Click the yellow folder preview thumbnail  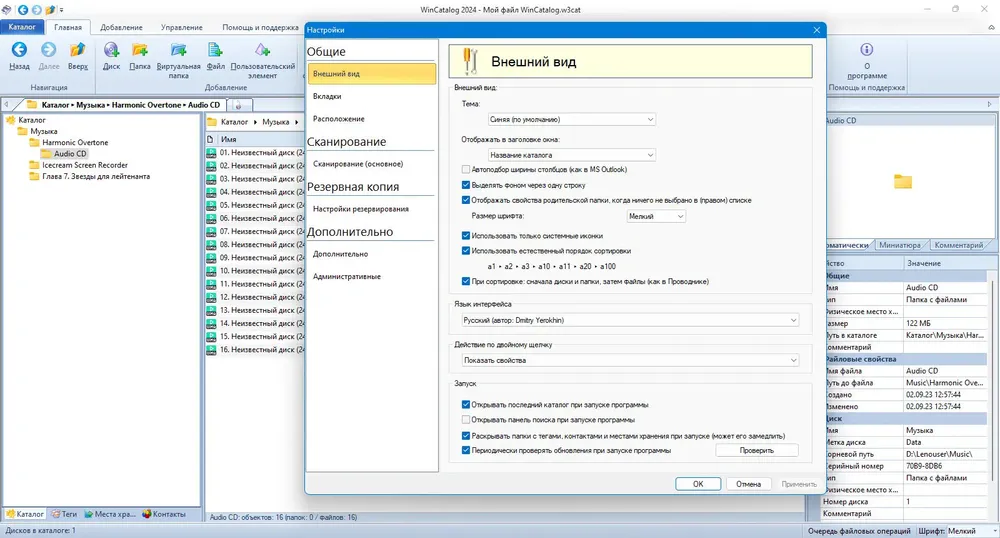point(902,182)
